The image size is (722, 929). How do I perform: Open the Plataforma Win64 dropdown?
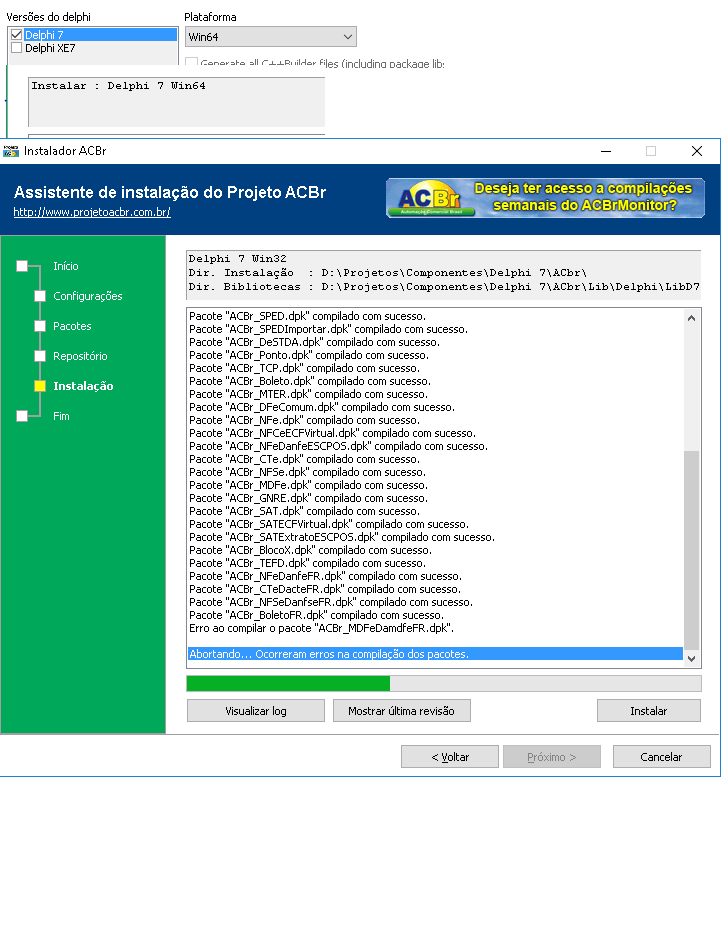[271, 37]
